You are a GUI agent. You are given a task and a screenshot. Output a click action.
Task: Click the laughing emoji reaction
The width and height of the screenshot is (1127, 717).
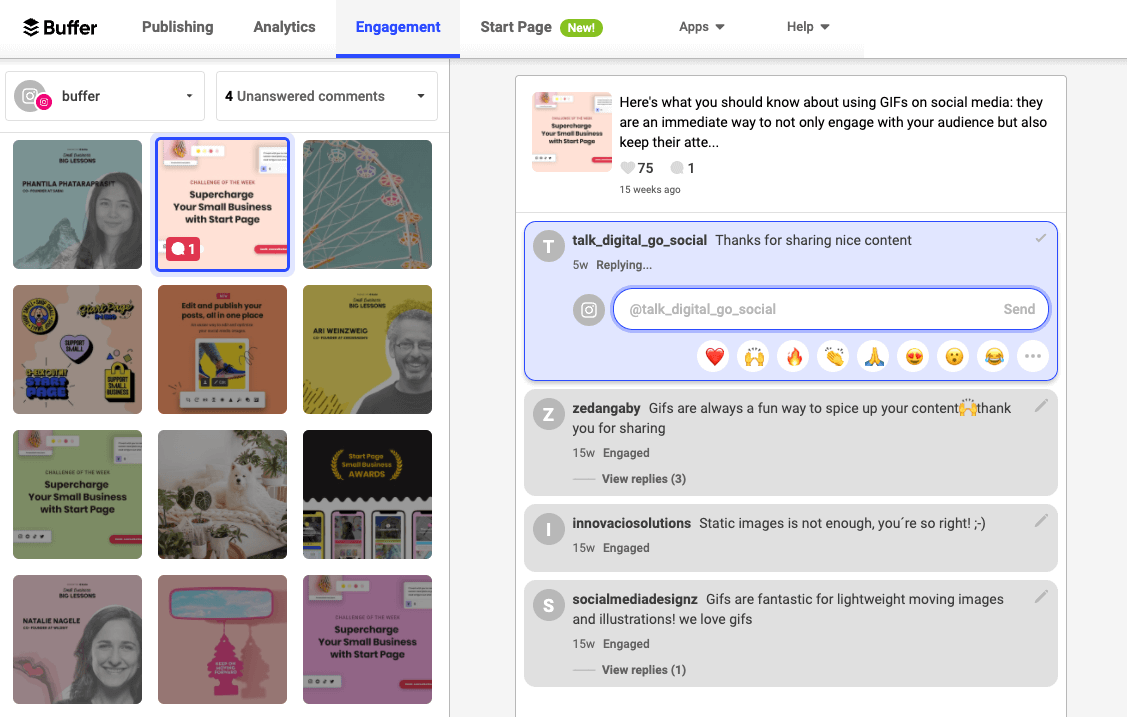pos(993,356)
